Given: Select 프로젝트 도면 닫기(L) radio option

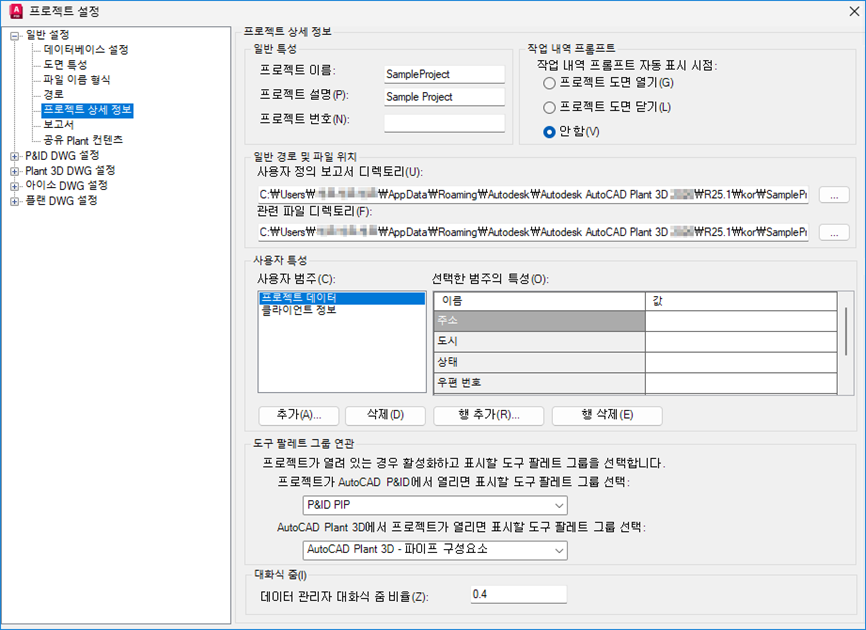Looking at the screenshot, I should (x=608, y=107).
